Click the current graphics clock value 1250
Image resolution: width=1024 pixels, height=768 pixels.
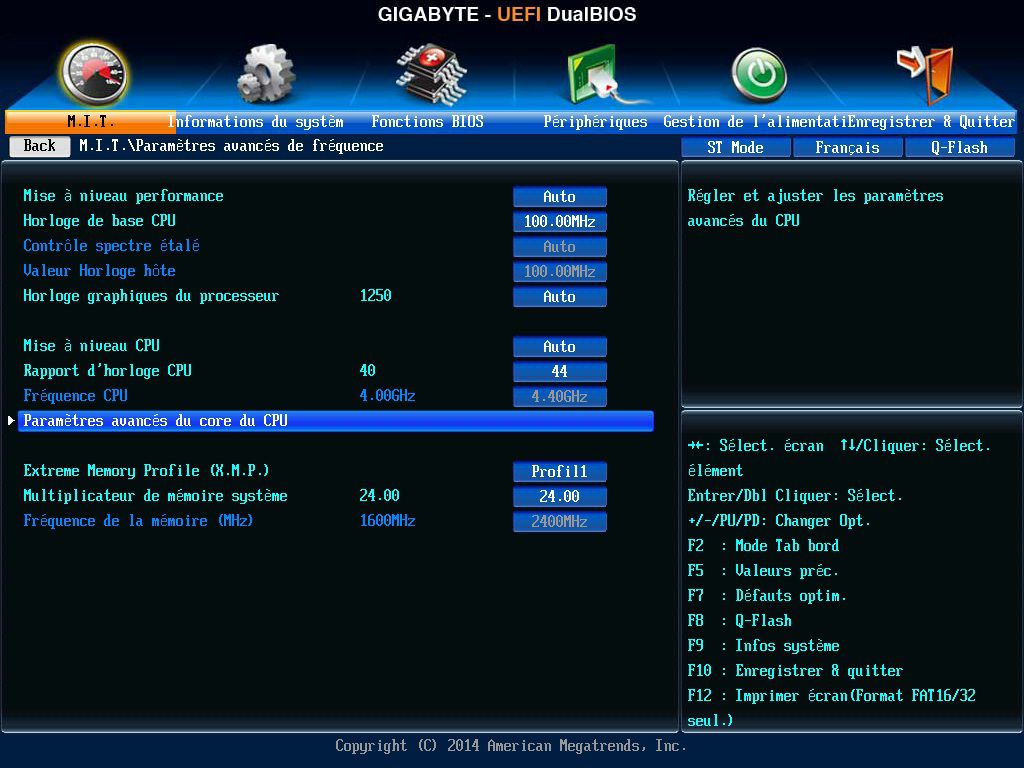coord(376,296)
